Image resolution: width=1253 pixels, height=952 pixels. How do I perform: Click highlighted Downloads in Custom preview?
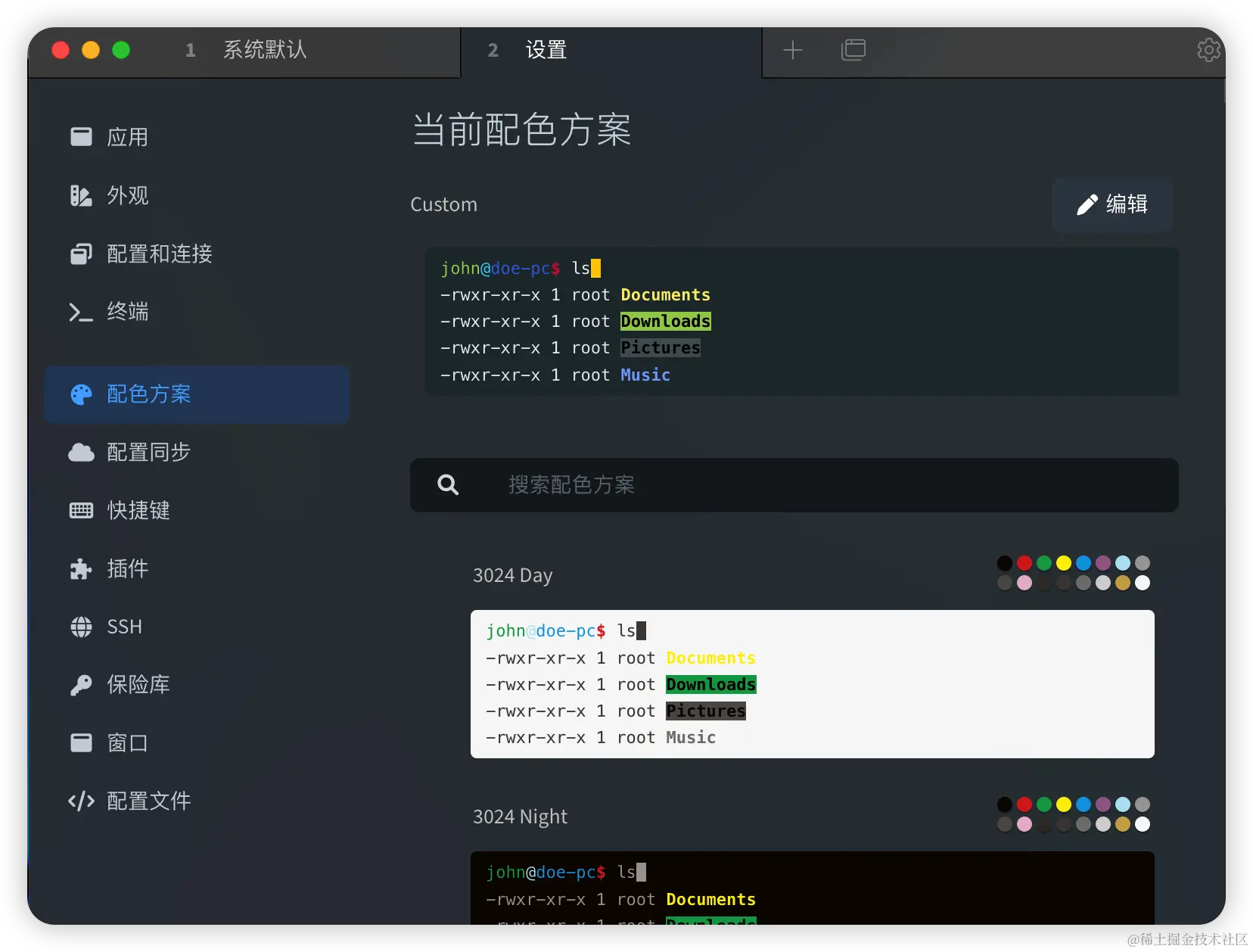[666, 322]
